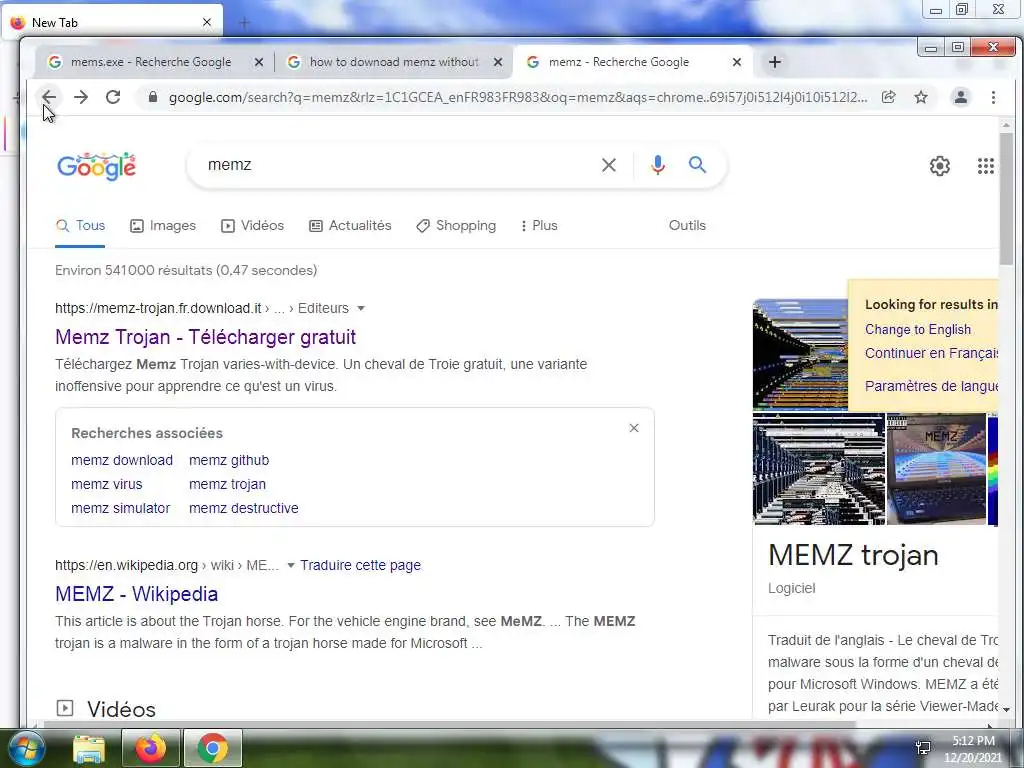Reload the Google results page
Screen dimensions: 1024x768
click(113, 97)
